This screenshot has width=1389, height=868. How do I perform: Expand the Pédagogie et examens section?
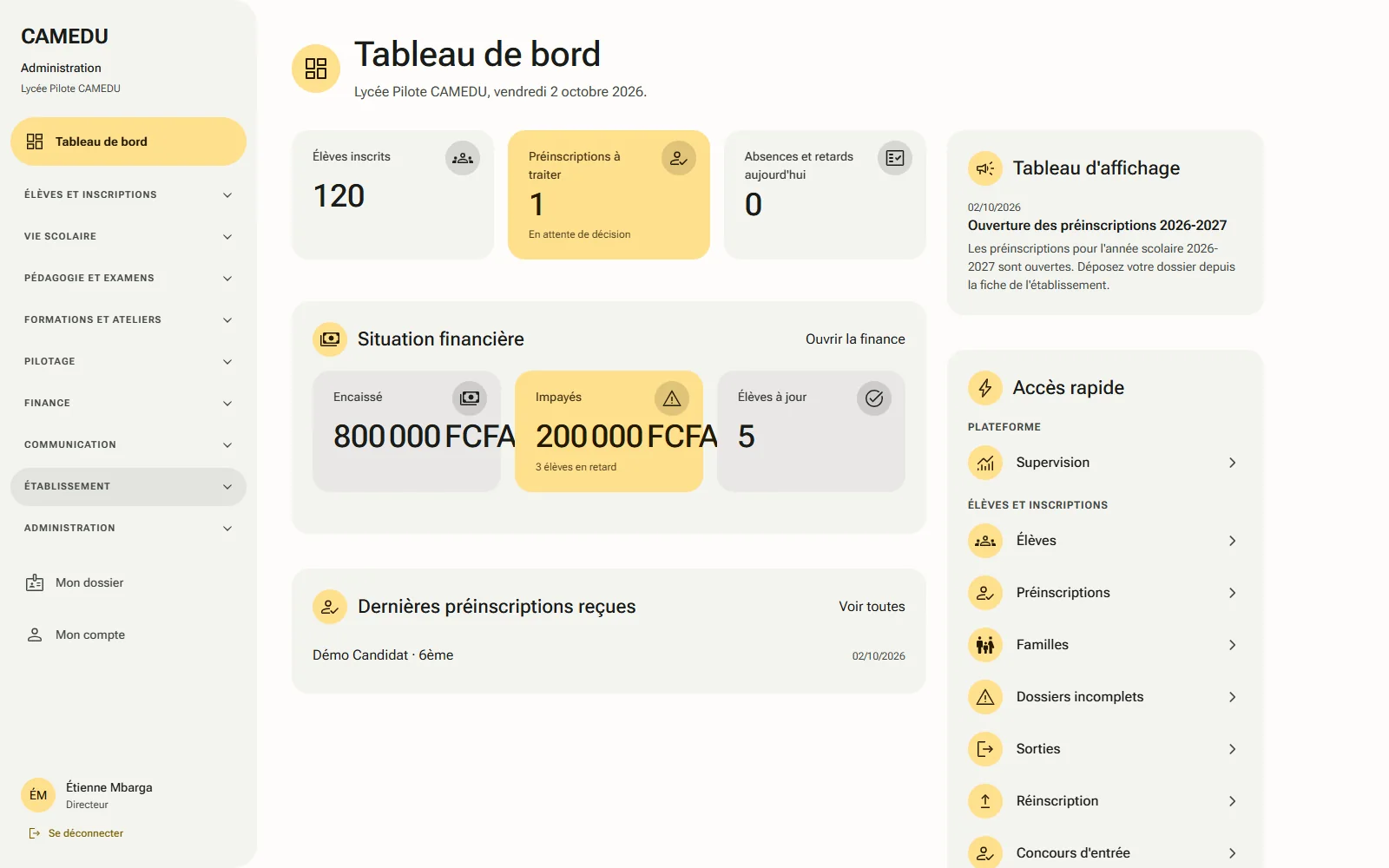tap(128, 279)
